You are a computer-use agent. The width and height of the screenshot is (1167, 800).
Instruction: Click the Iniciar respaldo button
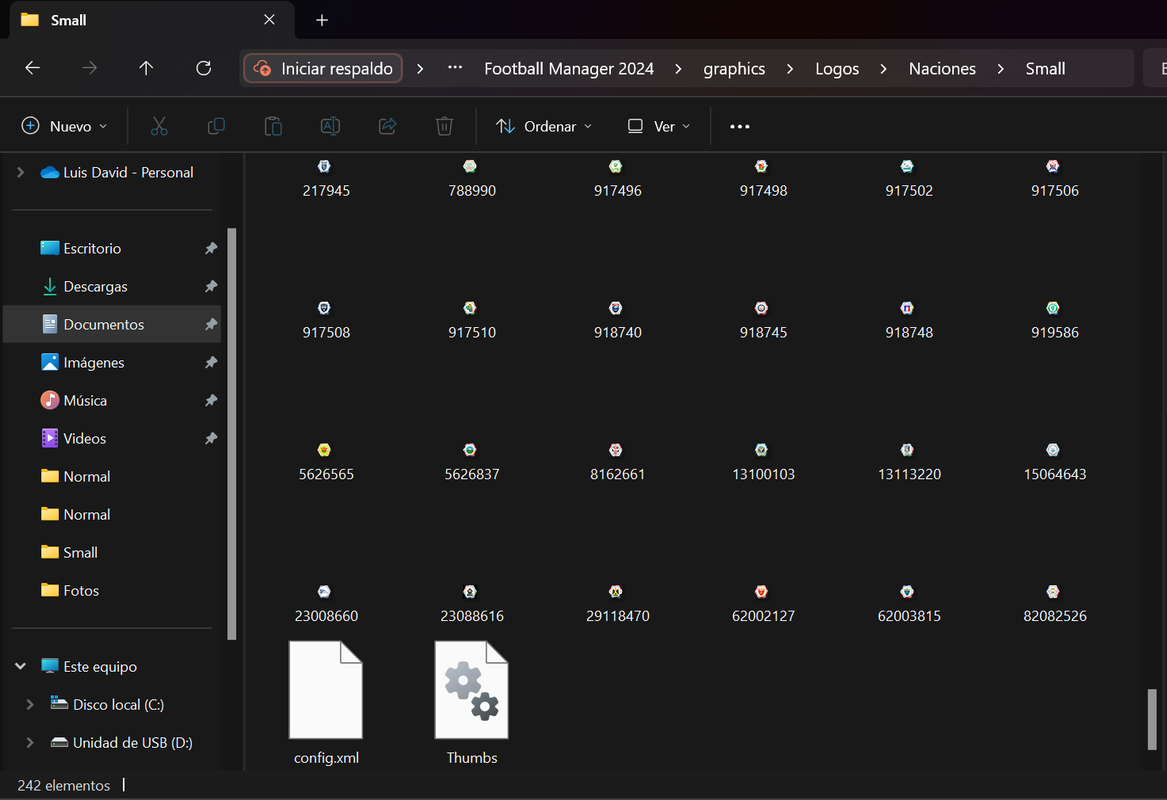pos(323,68)
